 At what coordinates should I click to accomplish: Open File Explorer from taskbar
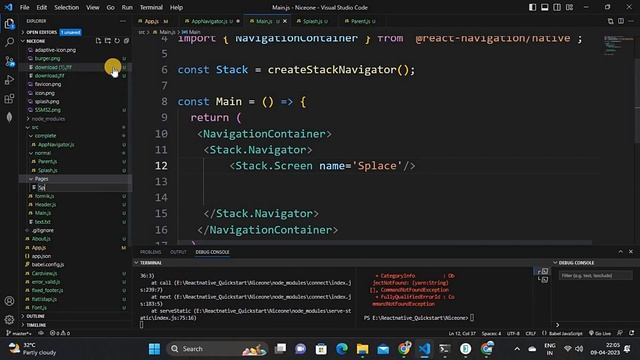point(362,349)
